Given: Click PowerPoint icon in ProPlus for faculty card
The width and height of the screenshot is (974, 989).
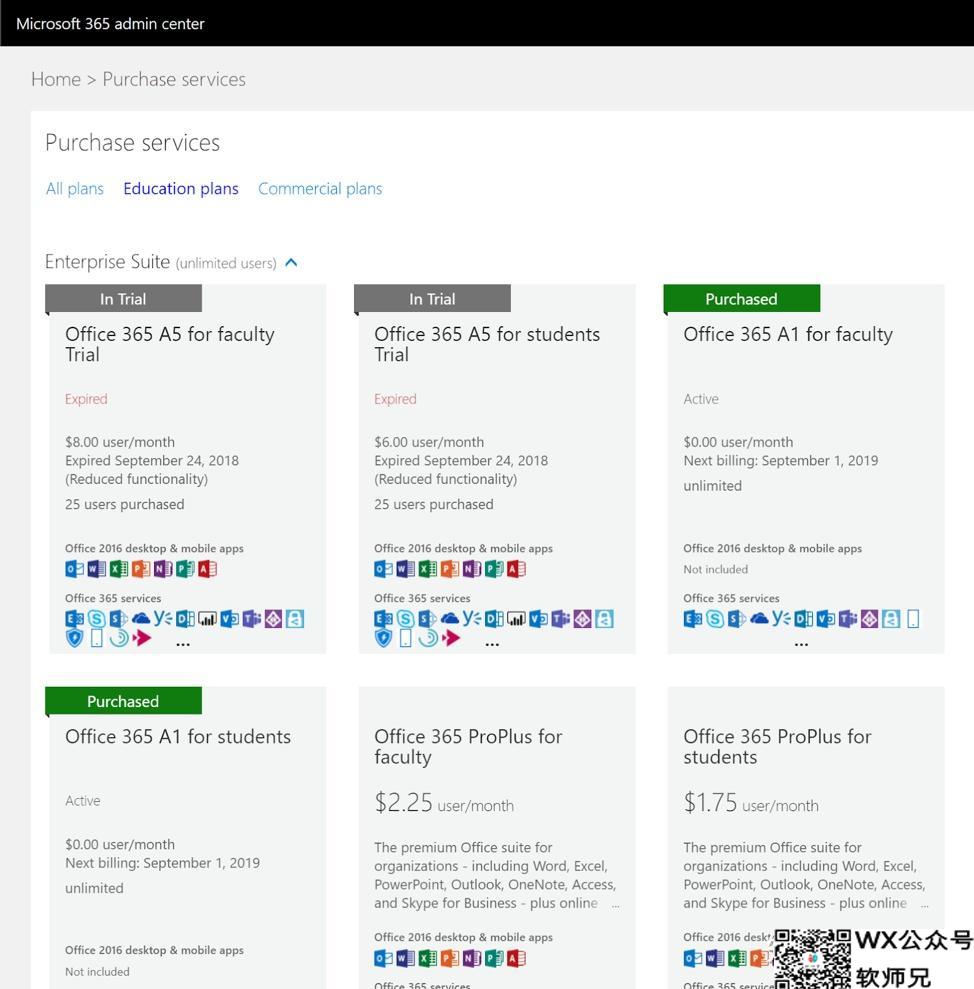Looking at the screenshot, I should (450, 959).
